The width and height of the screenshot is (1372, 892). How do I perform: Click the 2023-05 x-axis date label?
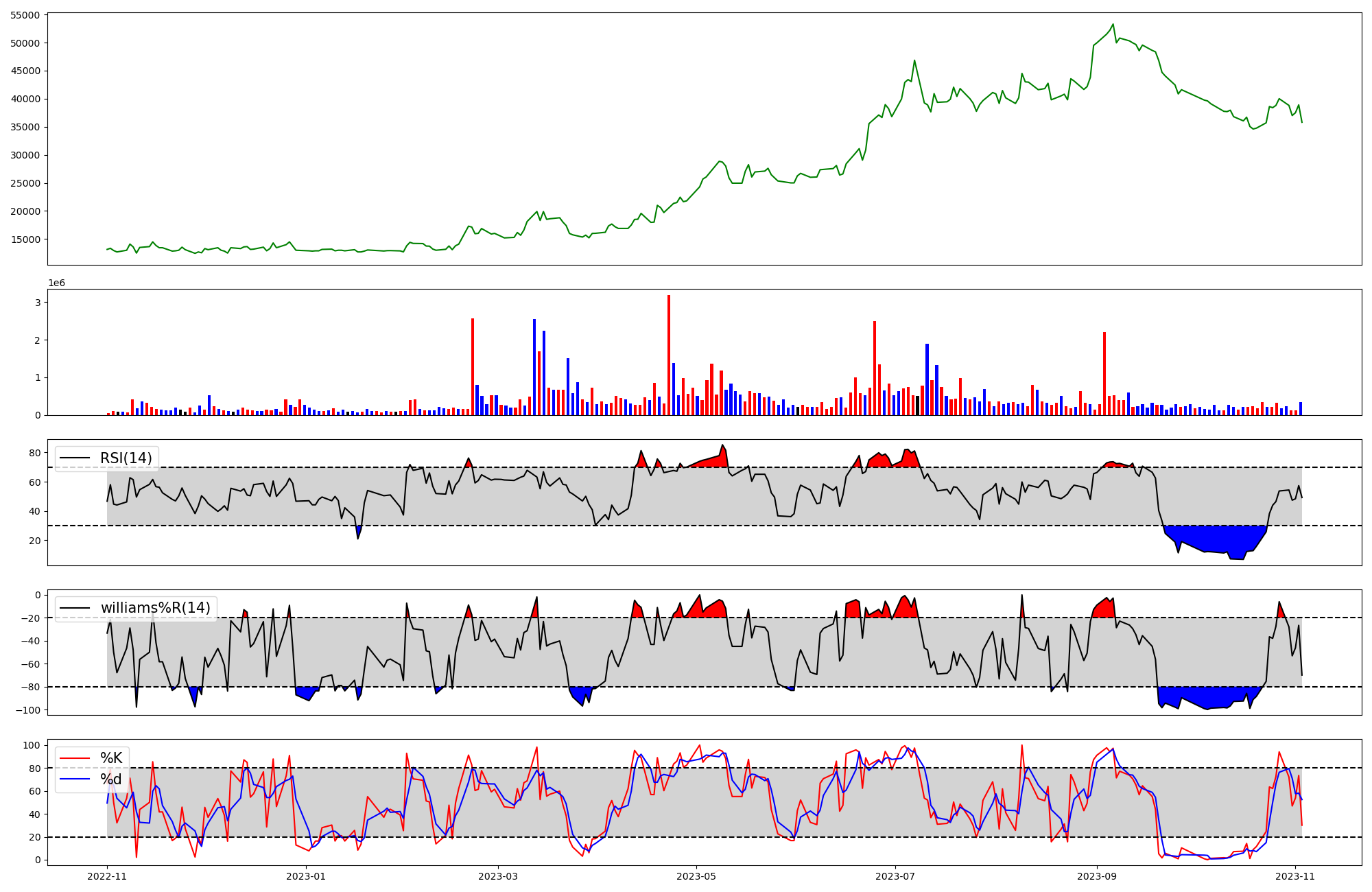696,876
